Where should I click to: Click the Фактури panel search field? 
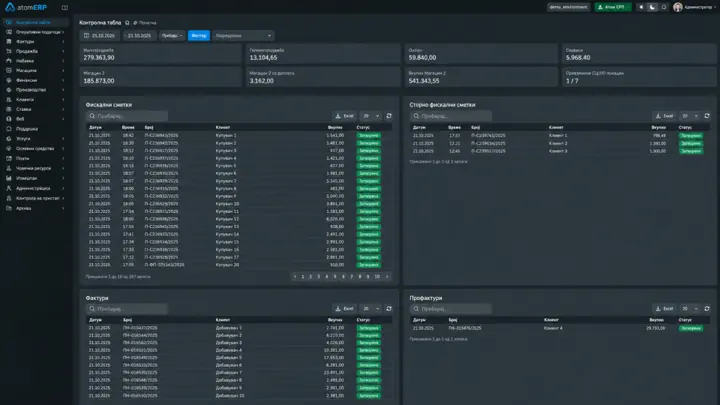(127, 309)
